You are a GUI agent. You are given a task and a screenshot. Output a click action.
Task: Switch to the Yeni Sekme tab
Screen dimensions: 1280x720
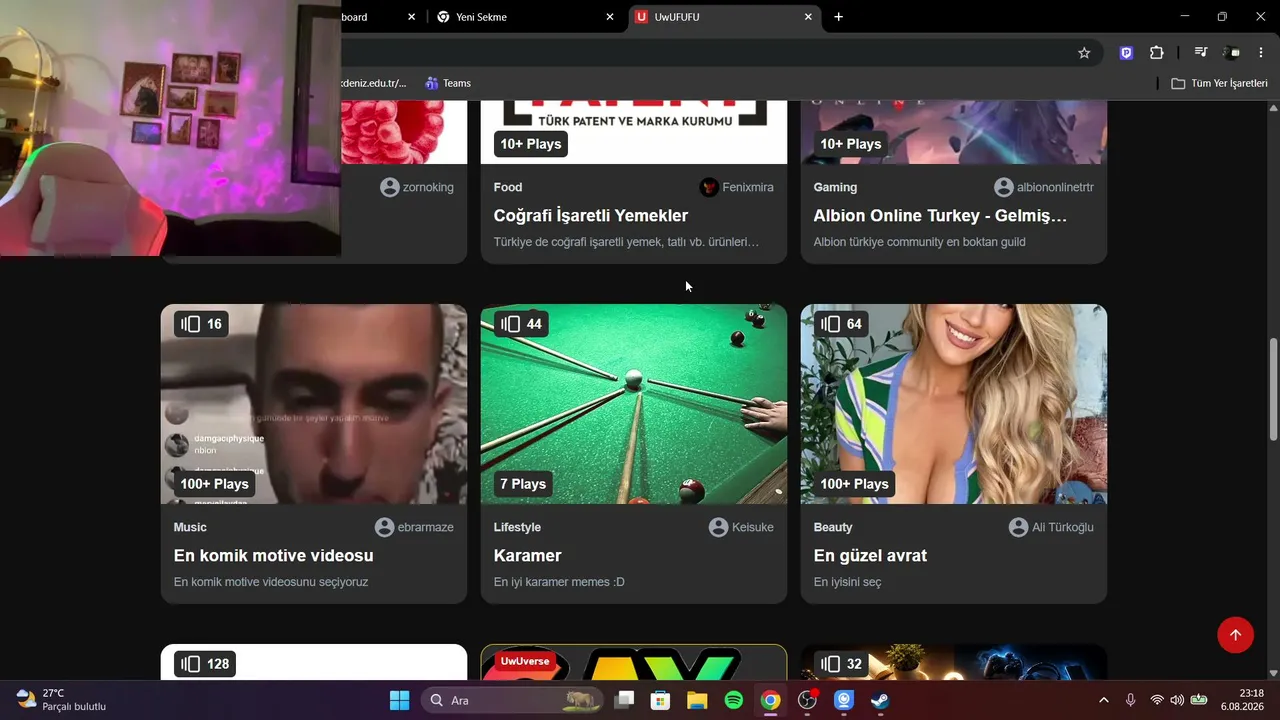525,17
